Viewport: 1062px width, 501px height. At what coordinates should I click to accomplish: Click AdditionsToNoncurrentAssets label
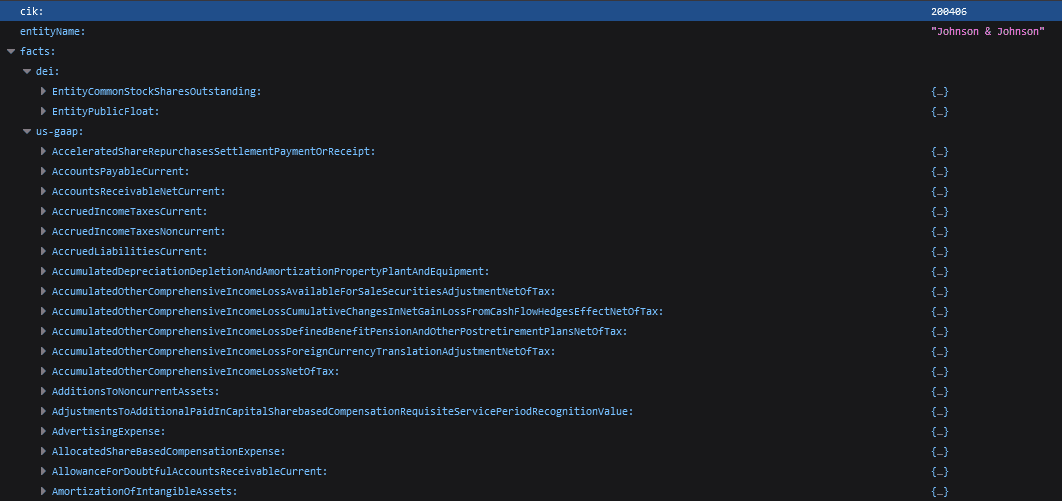point(135,391)
